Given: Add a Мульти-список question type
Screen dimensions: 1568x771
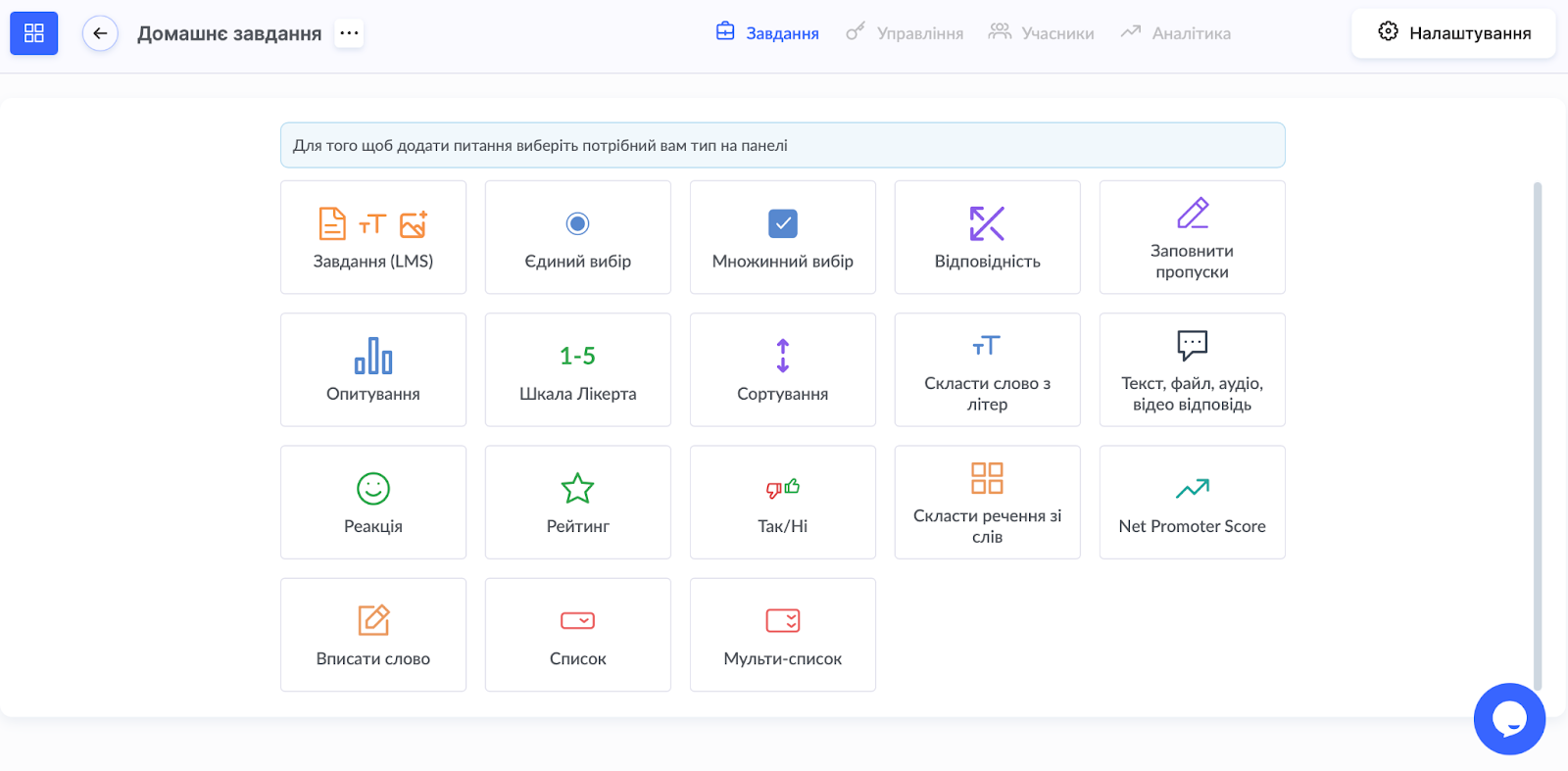Looking at the screenshot, I should coord(782,635).
